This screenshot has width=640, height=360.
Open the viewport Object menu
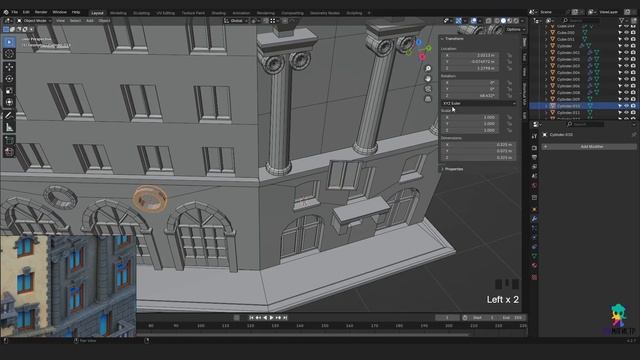point(104,20)
